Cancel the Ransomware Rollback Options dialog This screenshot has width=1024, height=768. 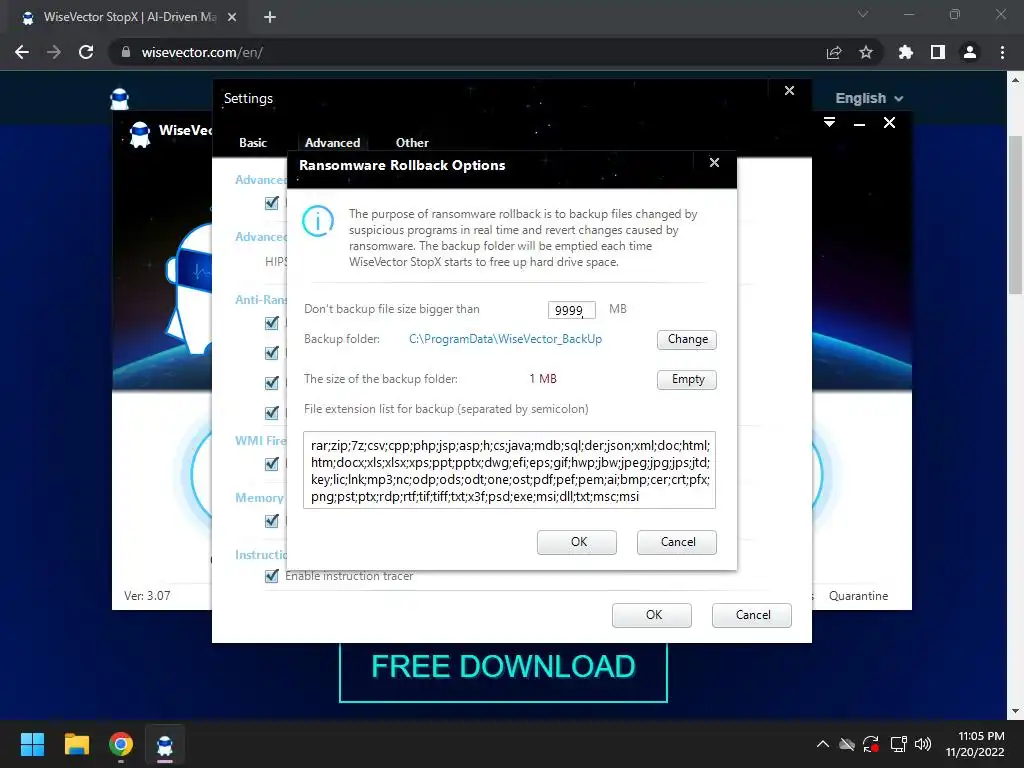tap(677, 542)
